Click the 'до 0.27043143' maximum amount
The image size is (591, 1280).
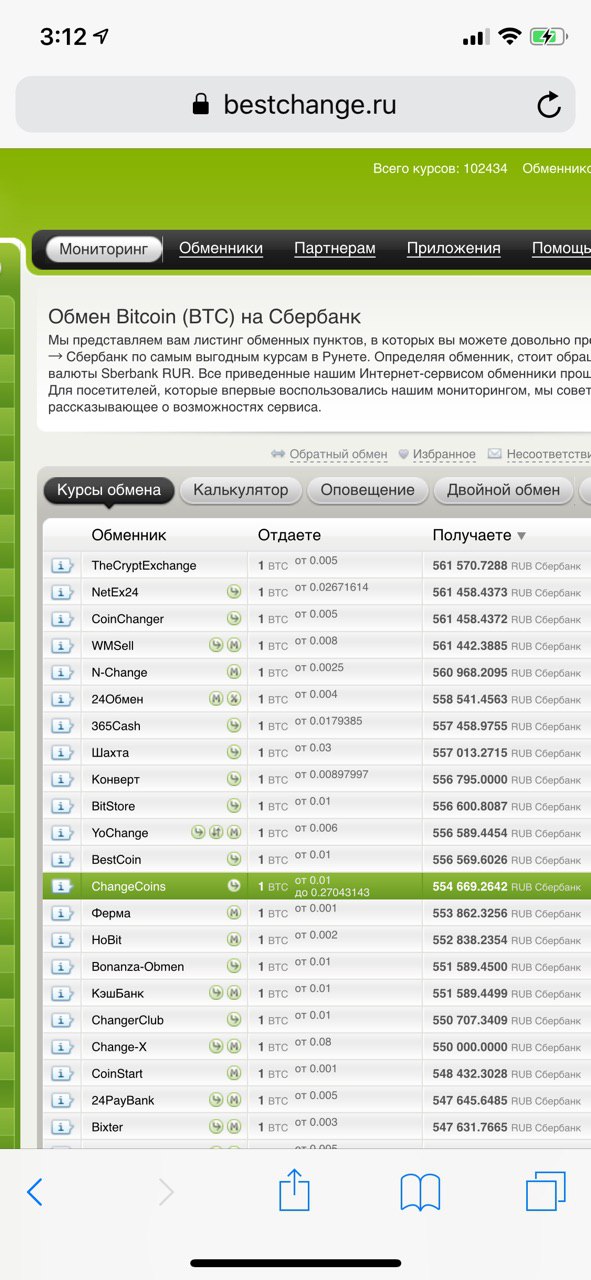point(332,893)
